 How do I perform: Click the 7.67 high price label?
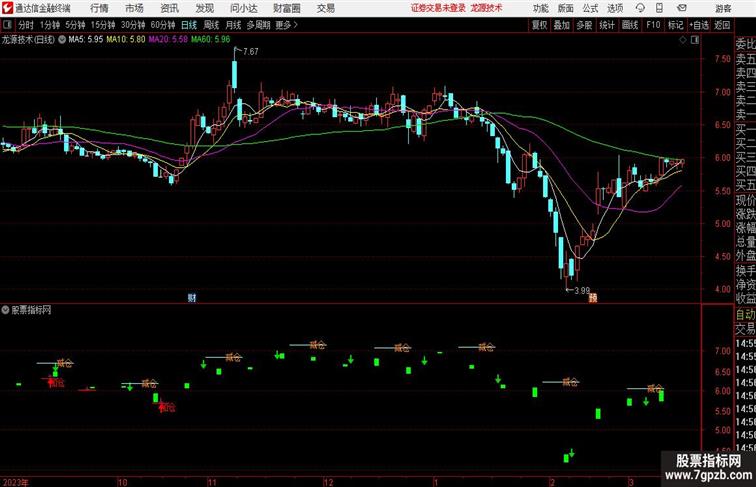[251, 52]
